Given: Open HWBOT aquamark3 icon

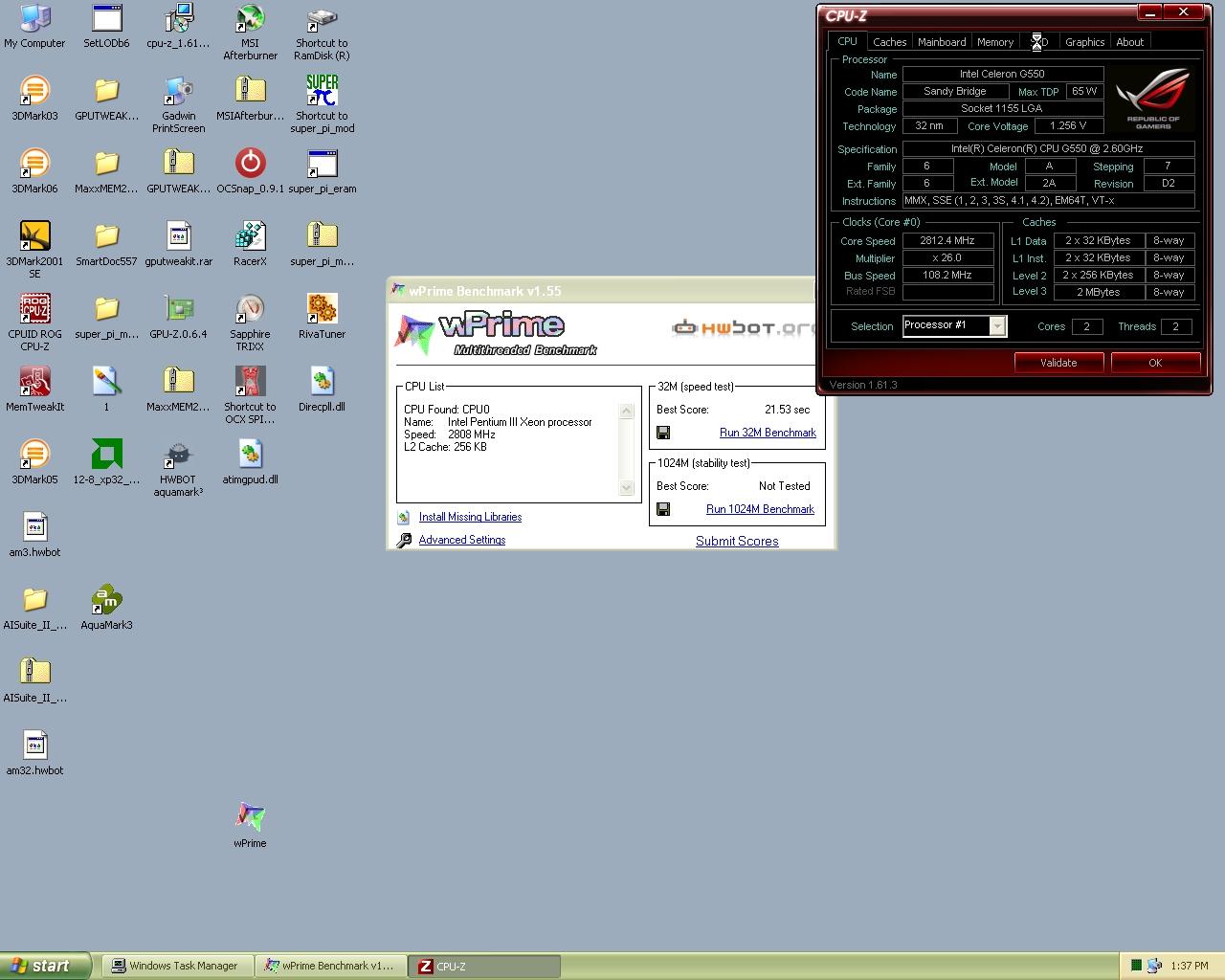Looking at the screenshot, I should [178, 469].
